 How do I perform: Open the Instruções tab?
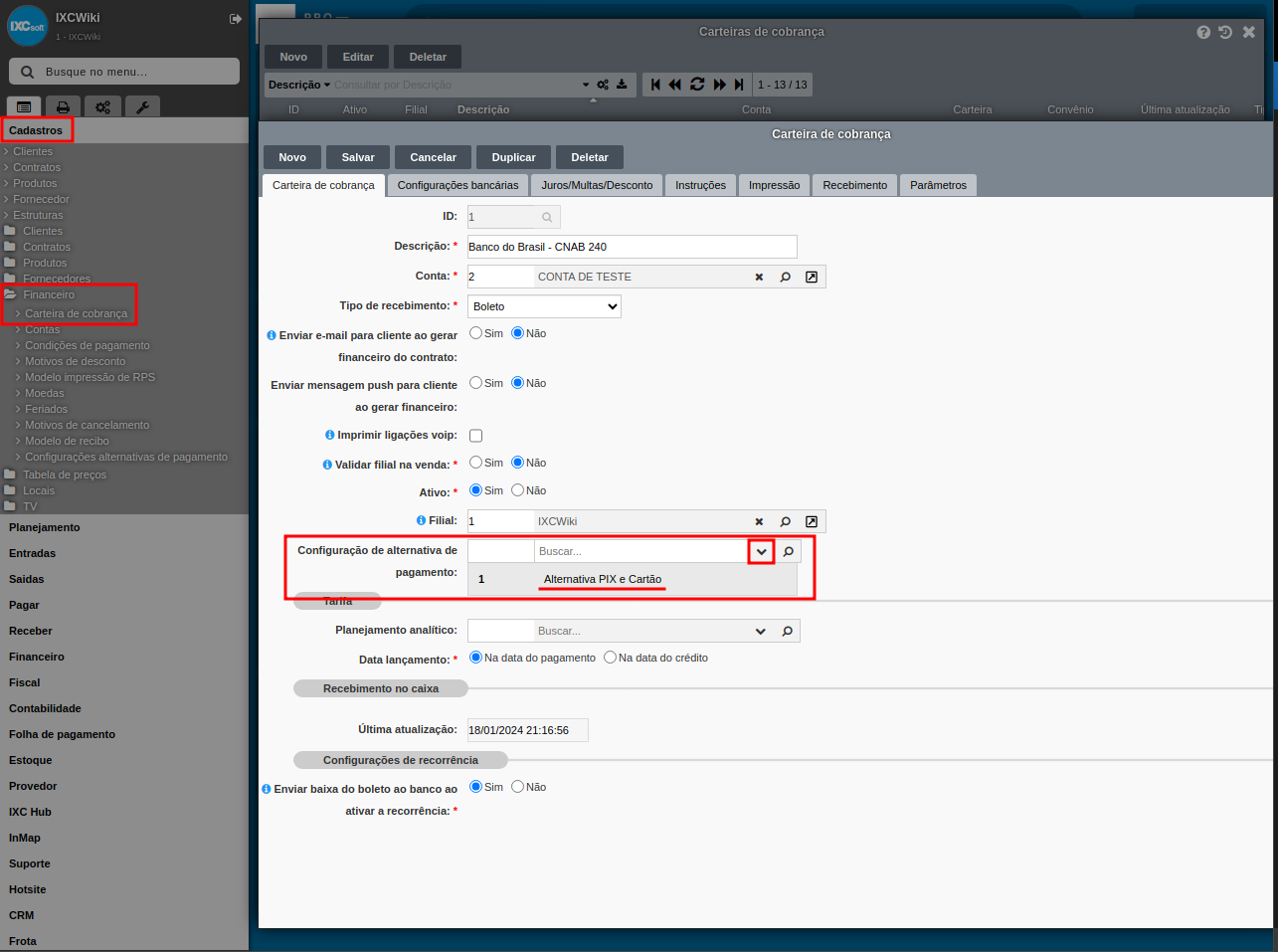point(700,185)
